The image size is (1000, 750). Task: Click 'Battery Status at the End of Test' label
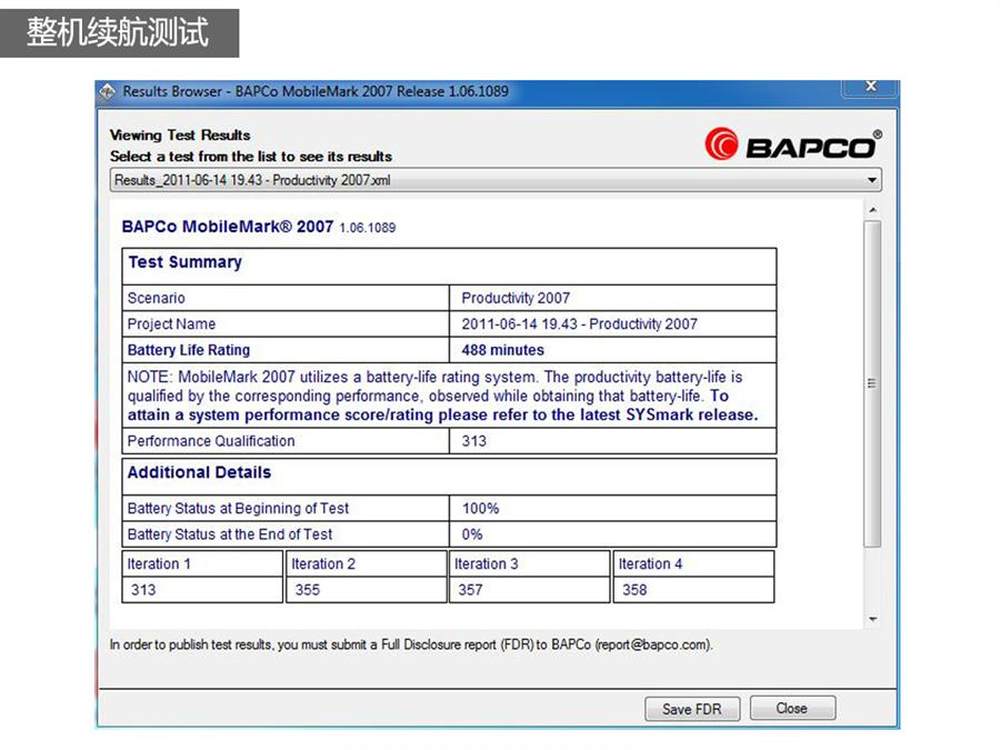pos(230,534)
